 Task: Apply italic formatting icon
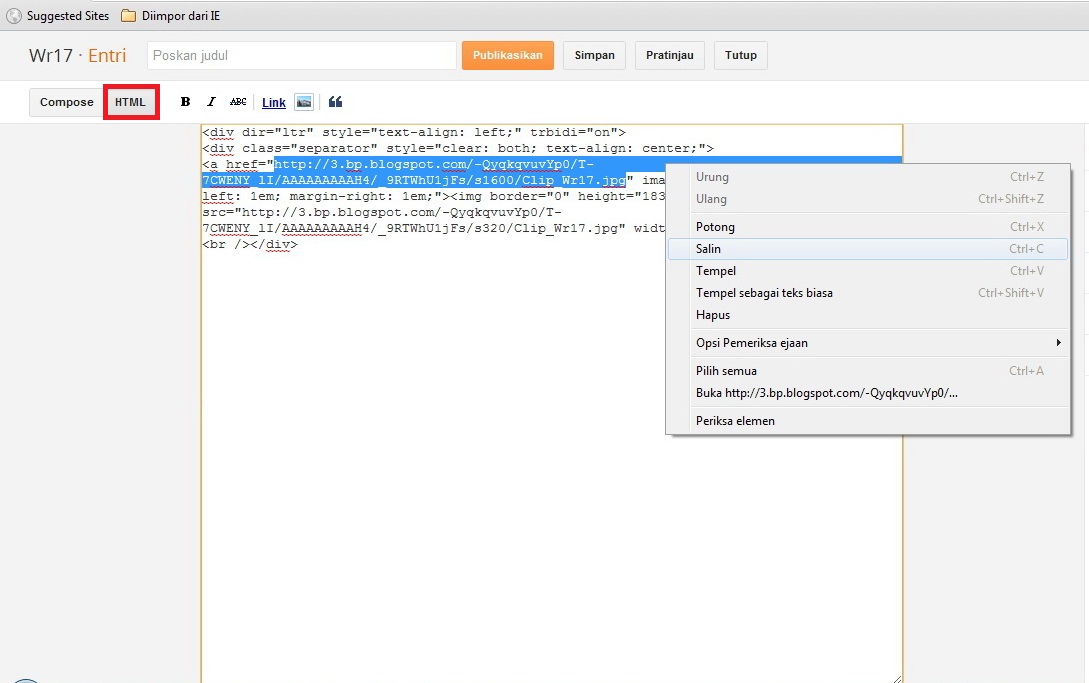tap(211, 102)
